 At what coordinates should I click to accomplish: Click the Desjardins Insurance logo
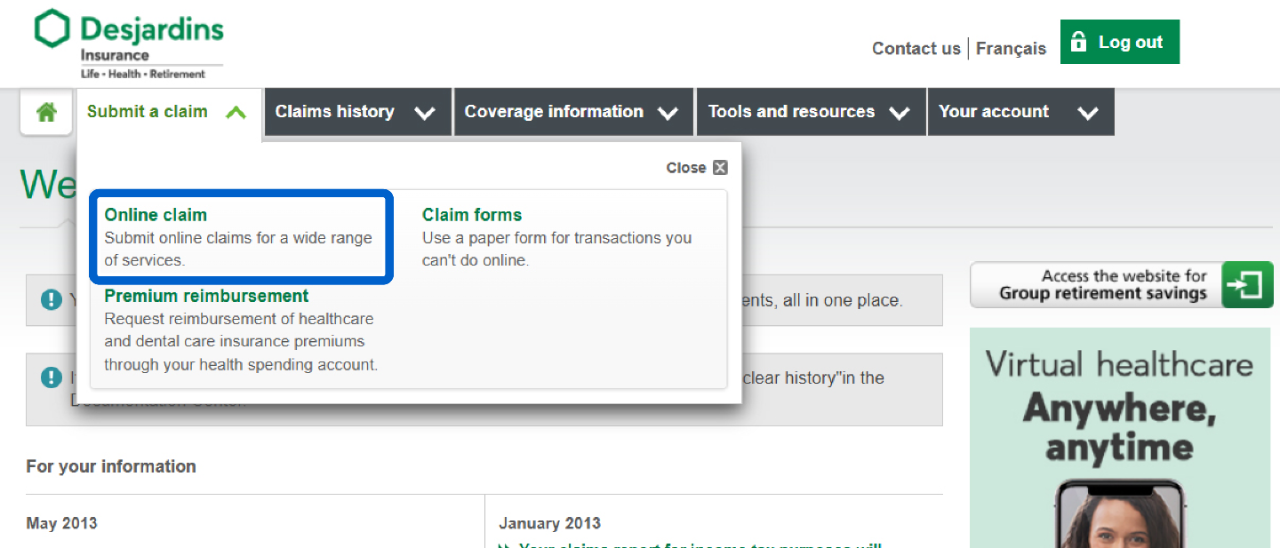[128, 44]
